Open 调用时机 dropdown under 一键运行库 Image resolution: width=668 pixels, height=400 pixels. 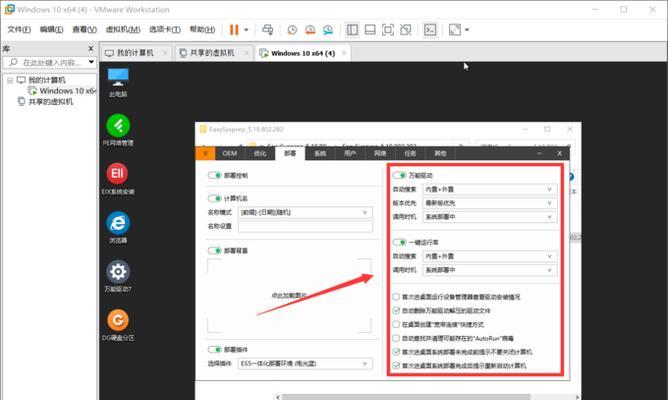coord(490,270)
